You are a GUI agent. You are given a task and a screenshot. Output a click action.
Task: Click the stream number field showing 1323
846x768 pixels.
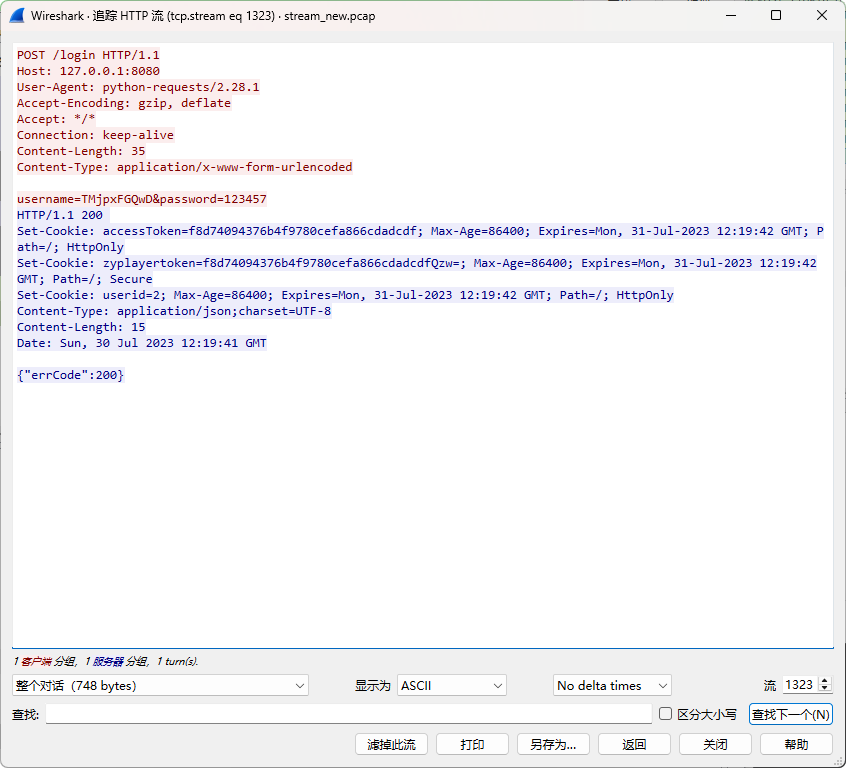[801, 685]
